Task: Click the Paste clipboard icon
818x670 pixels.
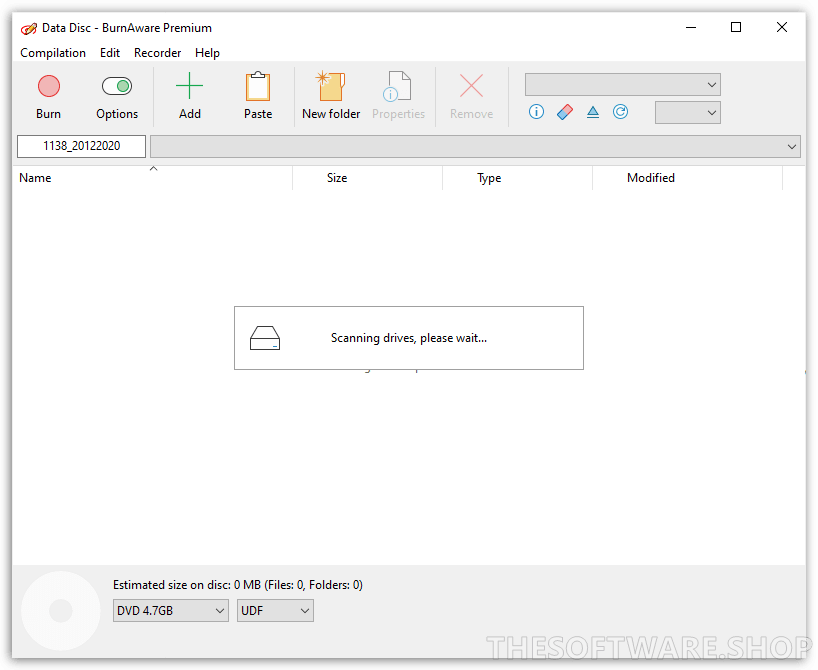Action: click(258, 87)
